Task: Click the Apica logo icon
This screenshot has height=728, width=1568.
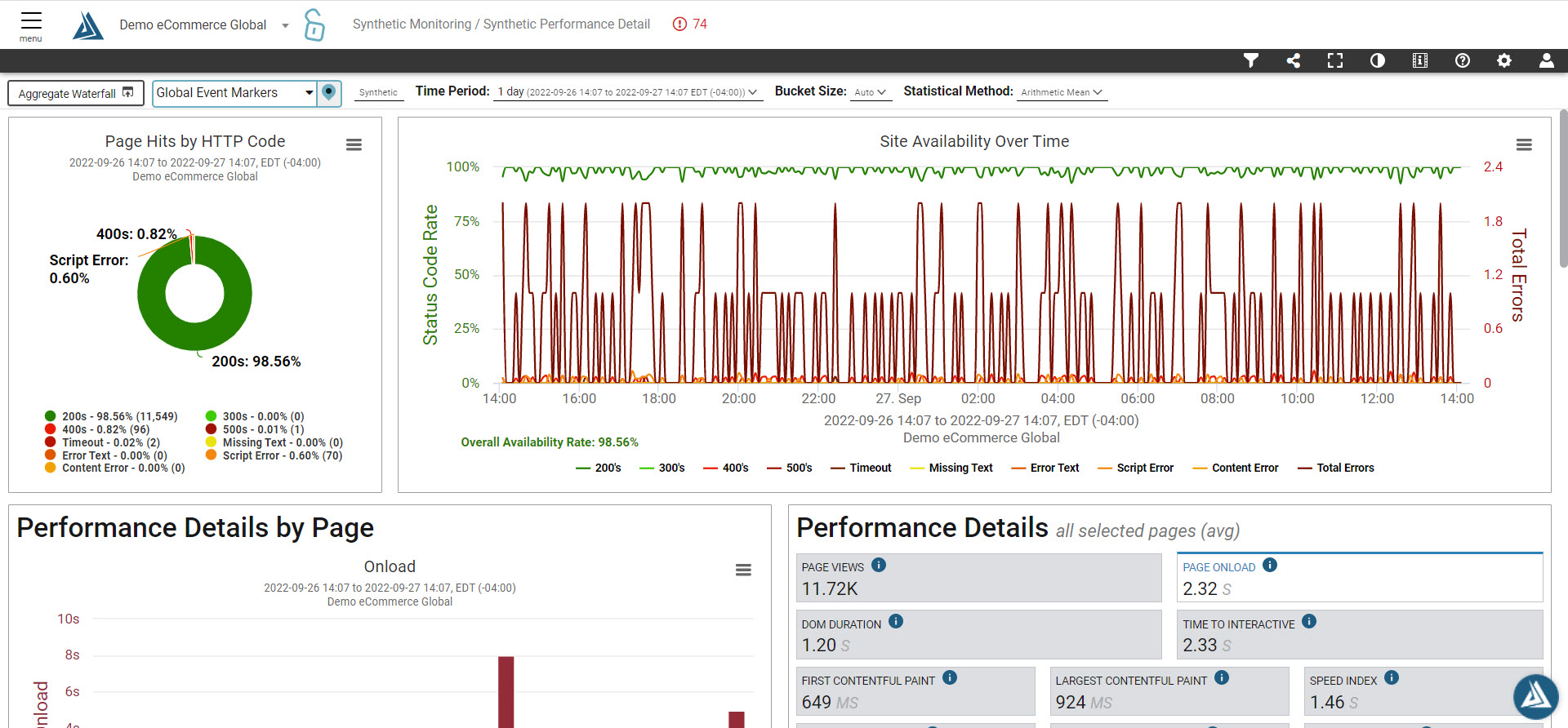Action: [88, 25]
